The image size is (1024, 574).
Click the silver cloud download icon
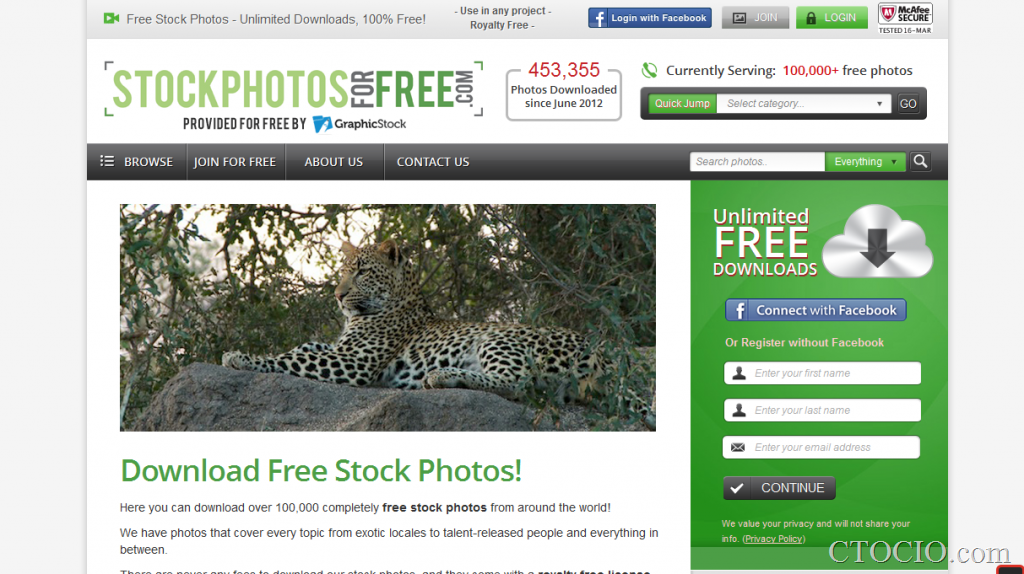pos(877,241)
